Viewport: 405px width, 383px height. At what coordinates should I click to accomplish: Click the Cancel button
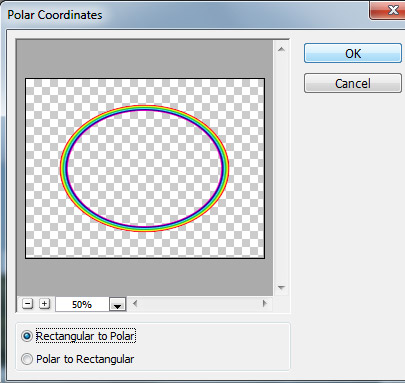(x=353, y=83)
